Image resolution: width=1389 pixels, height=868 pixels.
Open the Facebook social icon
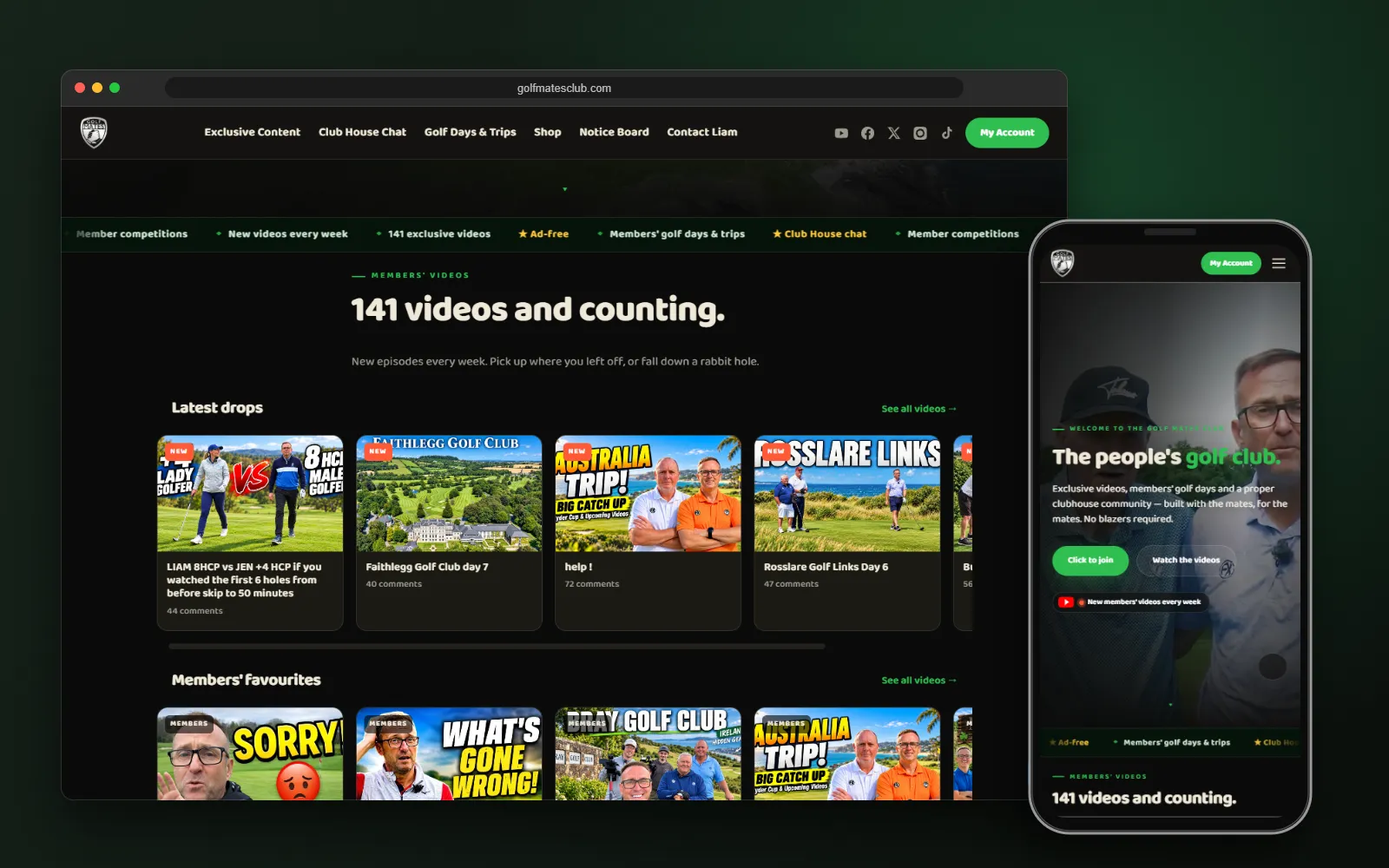pos(867,133)
